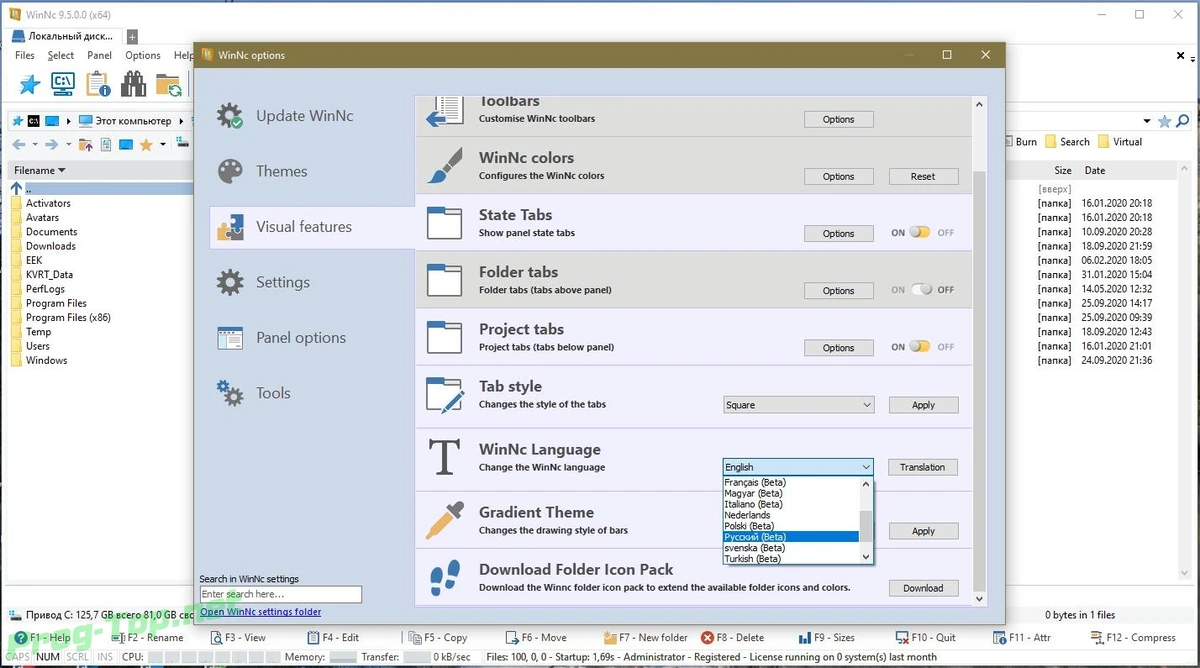Screen dimensions: 1200x668
Task: Open the Update WinNc section
Action: pos(304,116)
